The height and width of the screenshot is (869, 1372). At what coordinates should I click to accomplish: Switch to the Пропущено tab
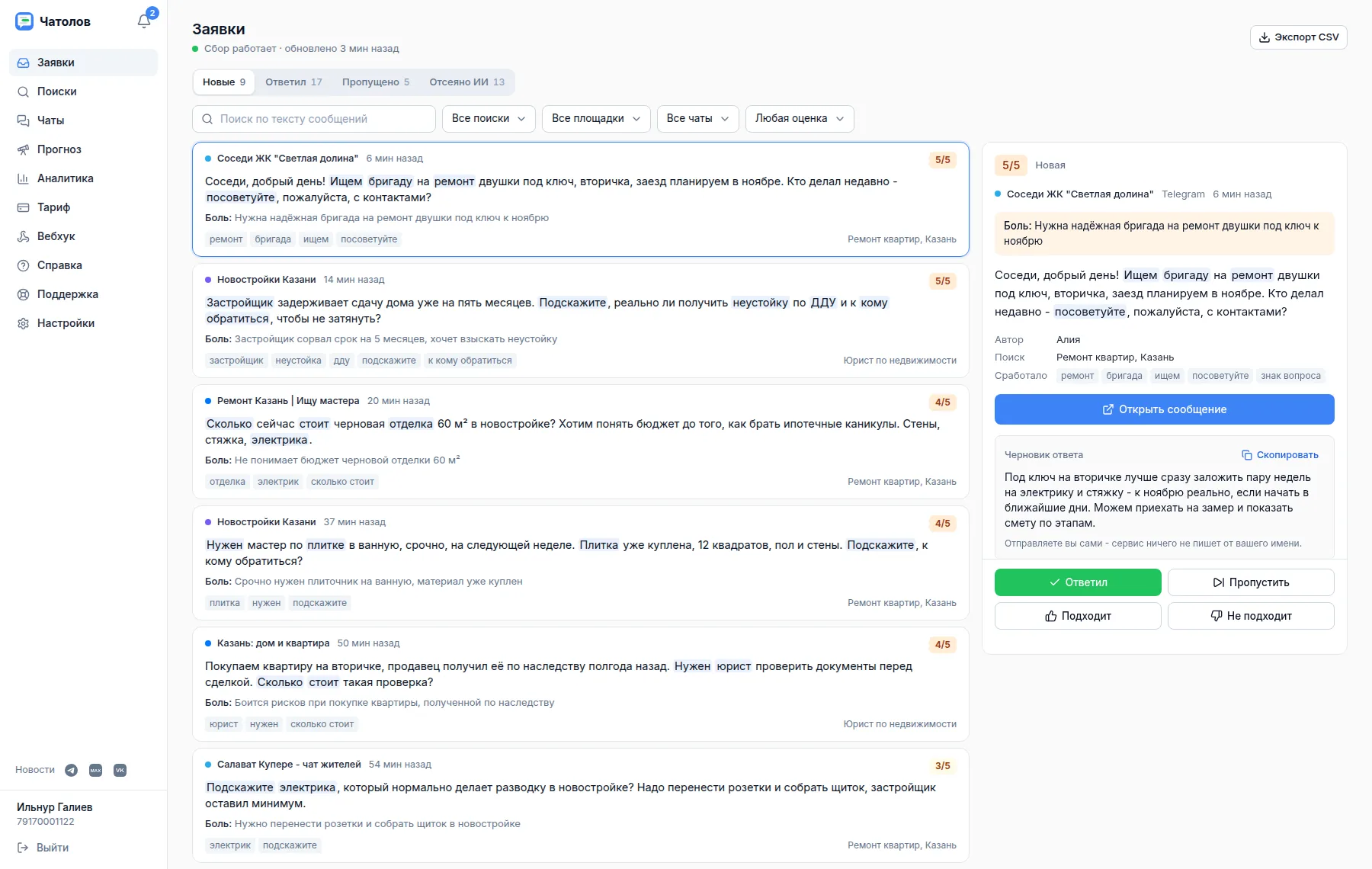pos(376,82)
